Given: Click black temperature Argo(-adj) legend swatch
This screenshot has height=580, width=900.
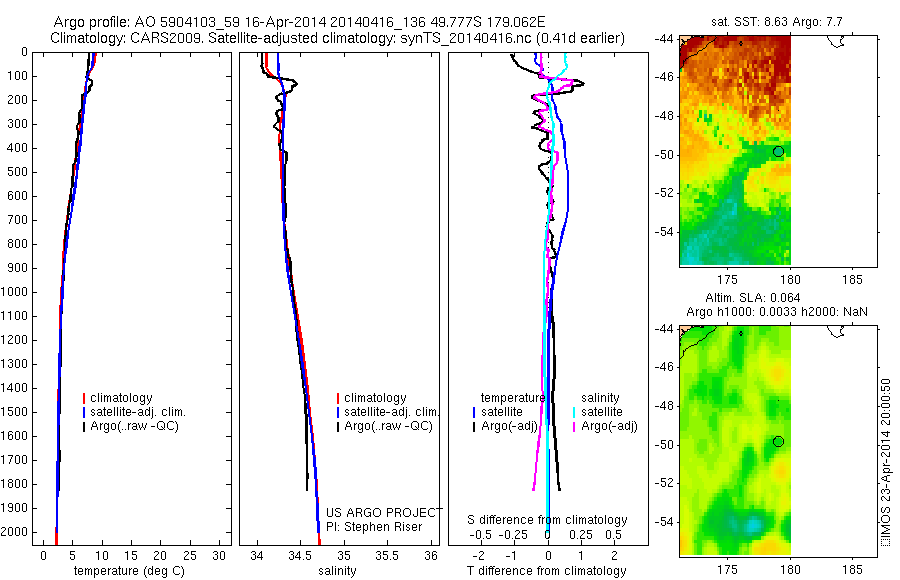Looking at the screenshot, I should tap(474, 427).
